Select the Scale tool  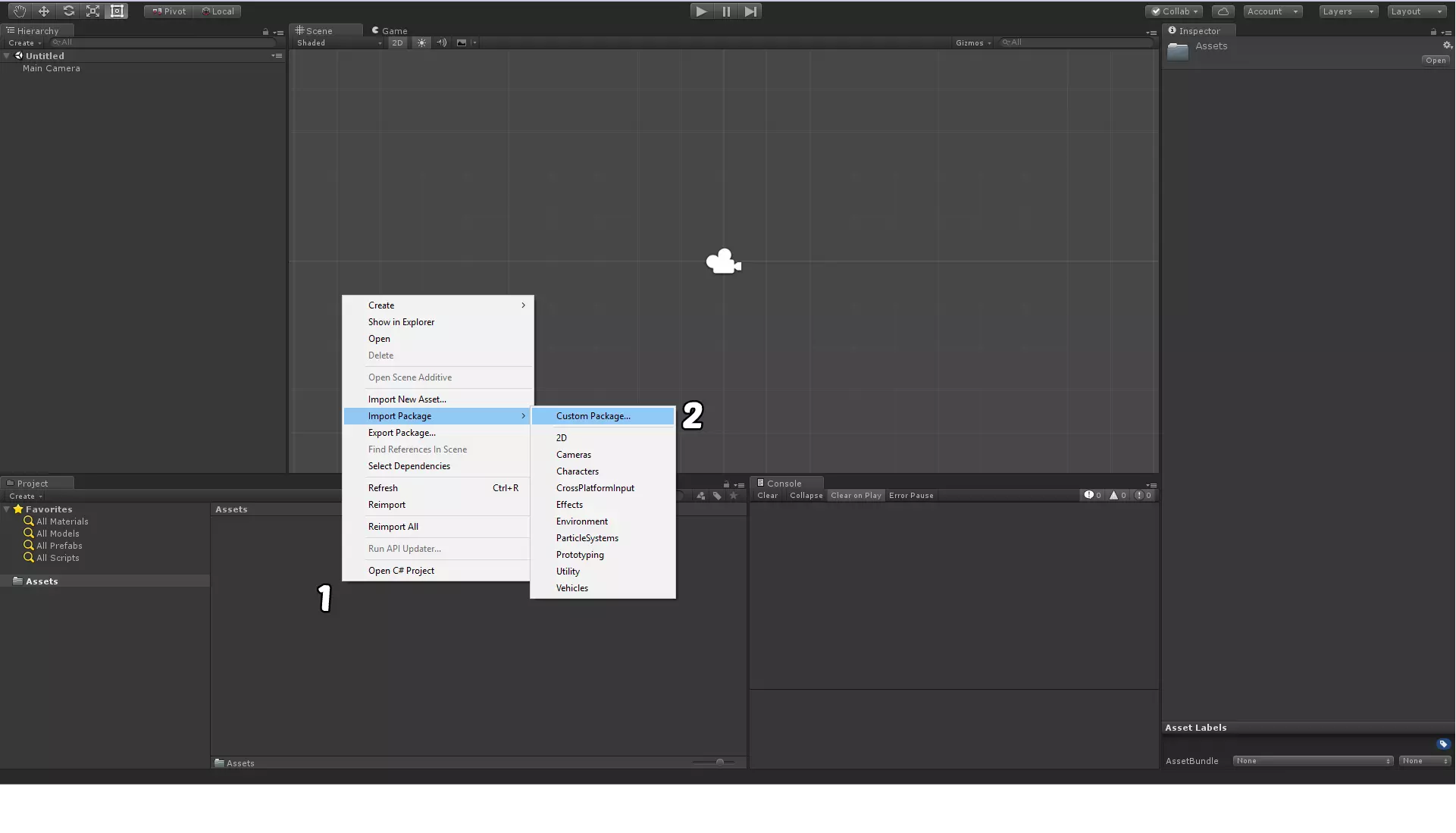click(92, 11)
